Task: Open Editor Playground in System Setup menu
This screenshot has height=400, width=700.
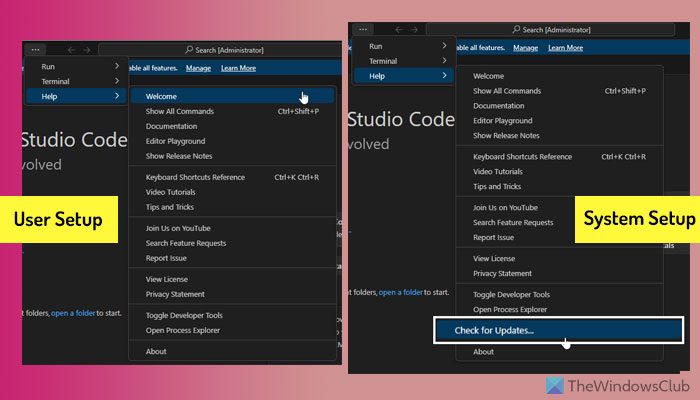Action: pyautogui.click(x=559, y=121)
